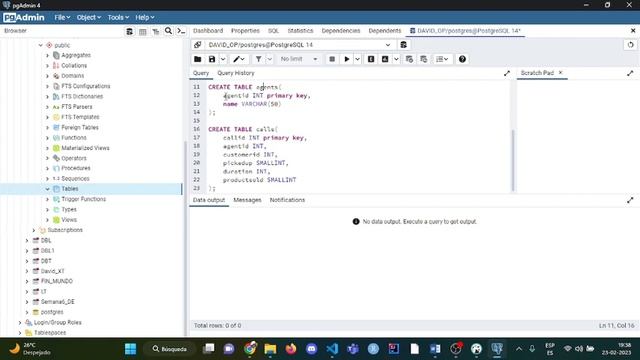Screen dimensions: 640x360
Task: Click the reset icon at top-right of query tool
Action: 631,45
